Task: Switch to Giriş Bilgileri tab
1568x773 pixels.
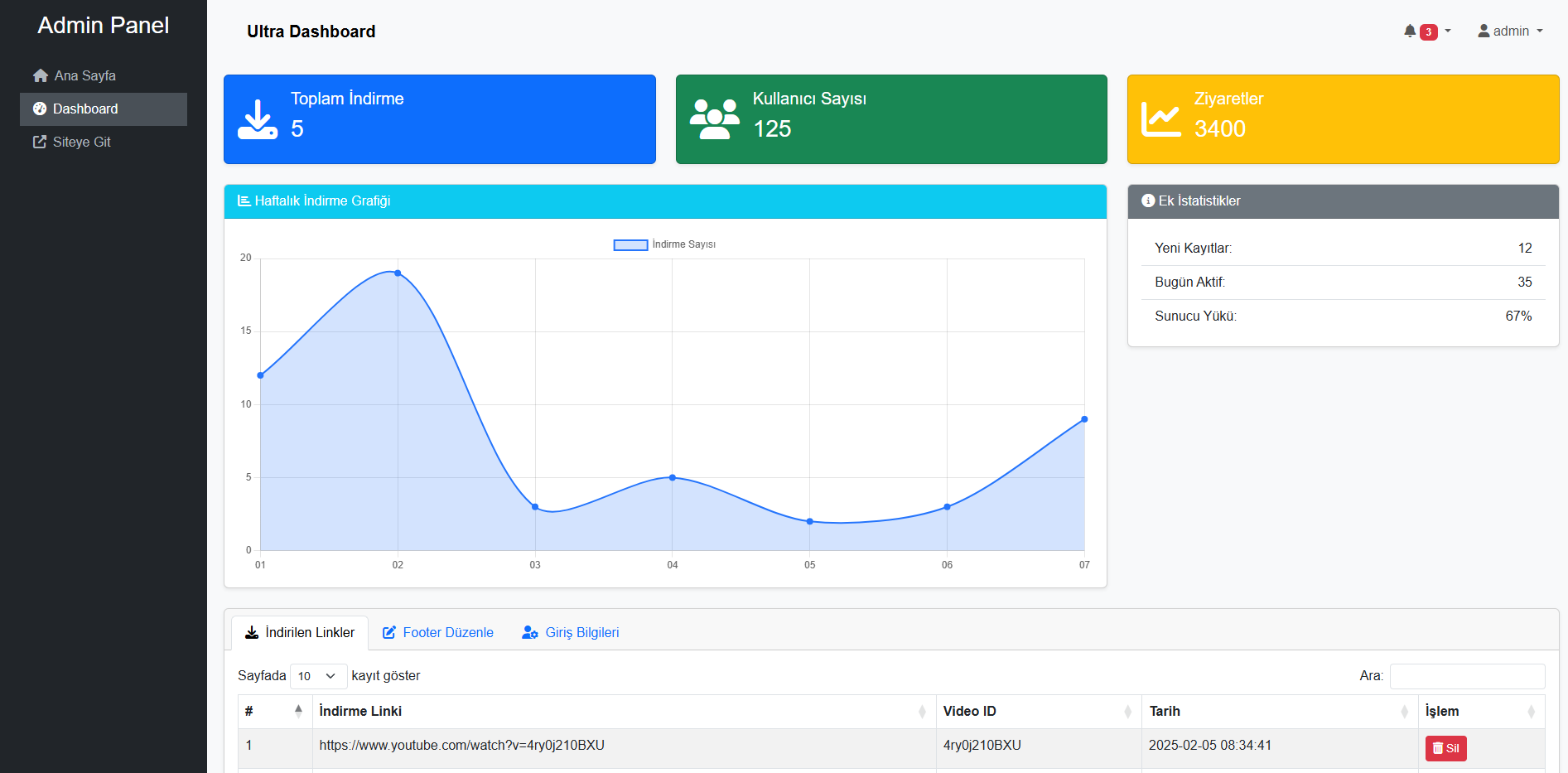Action: [571, 632]
